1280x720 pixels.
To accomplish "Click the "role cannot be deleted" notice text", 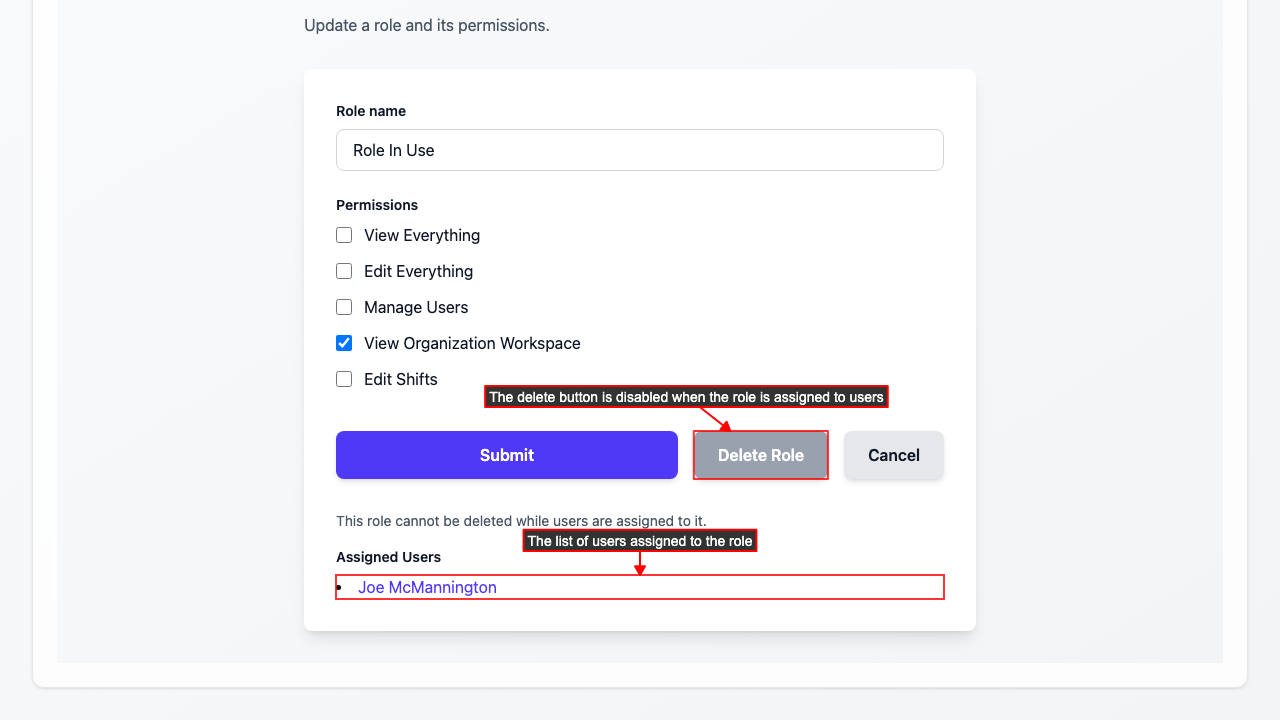I will tap(521, 521).
